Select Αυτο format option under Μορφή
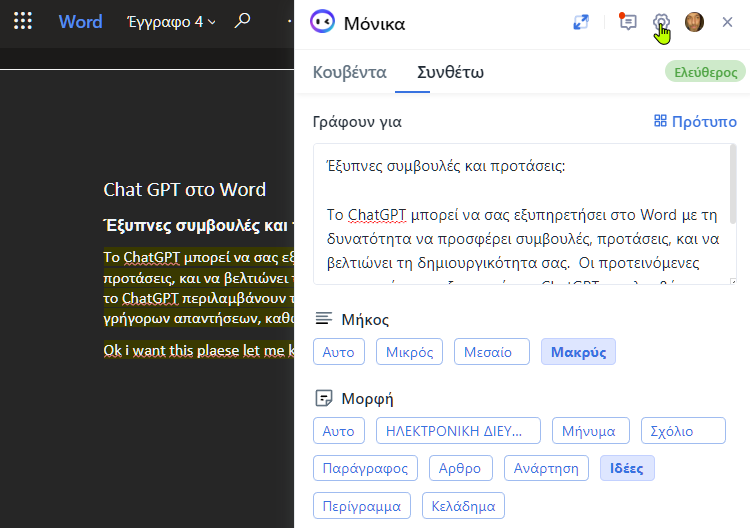The width and height of the screenshot is (750, 528). click(339, 430)
